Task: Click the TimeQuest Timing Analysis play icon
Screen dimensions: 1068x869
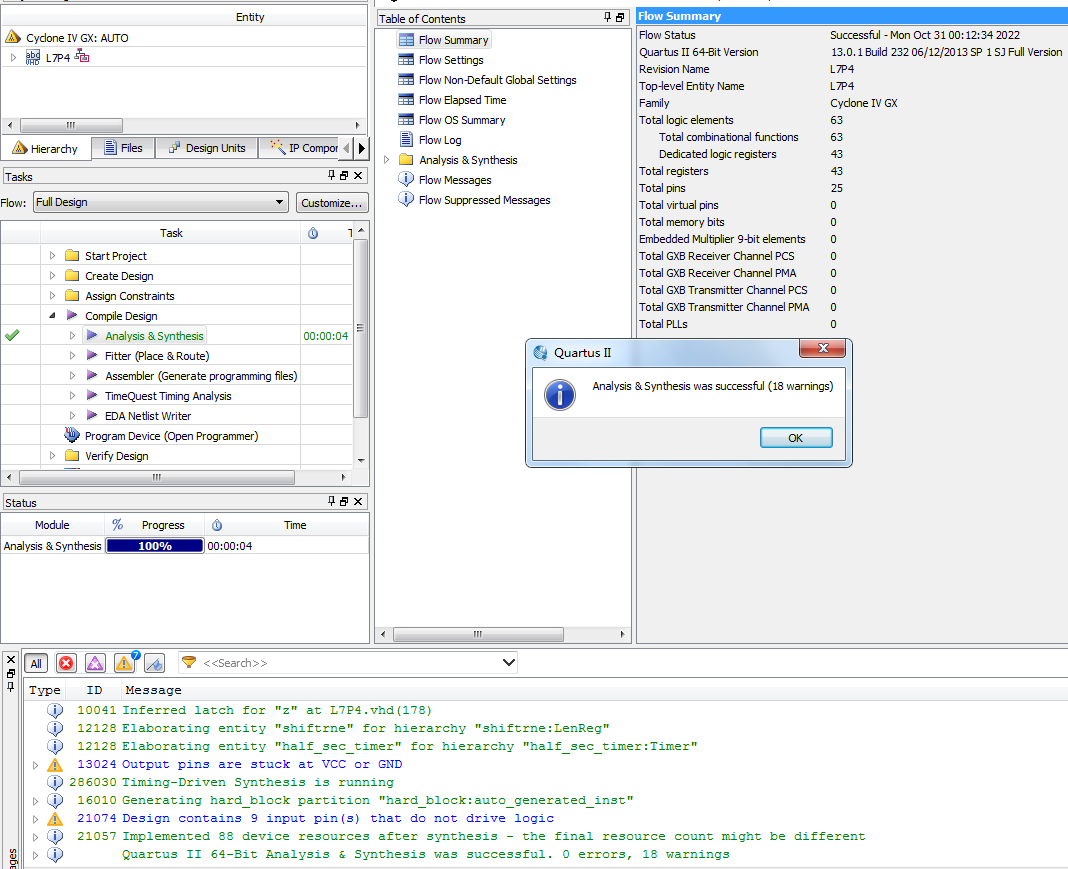Action: (x=92, y=396)
